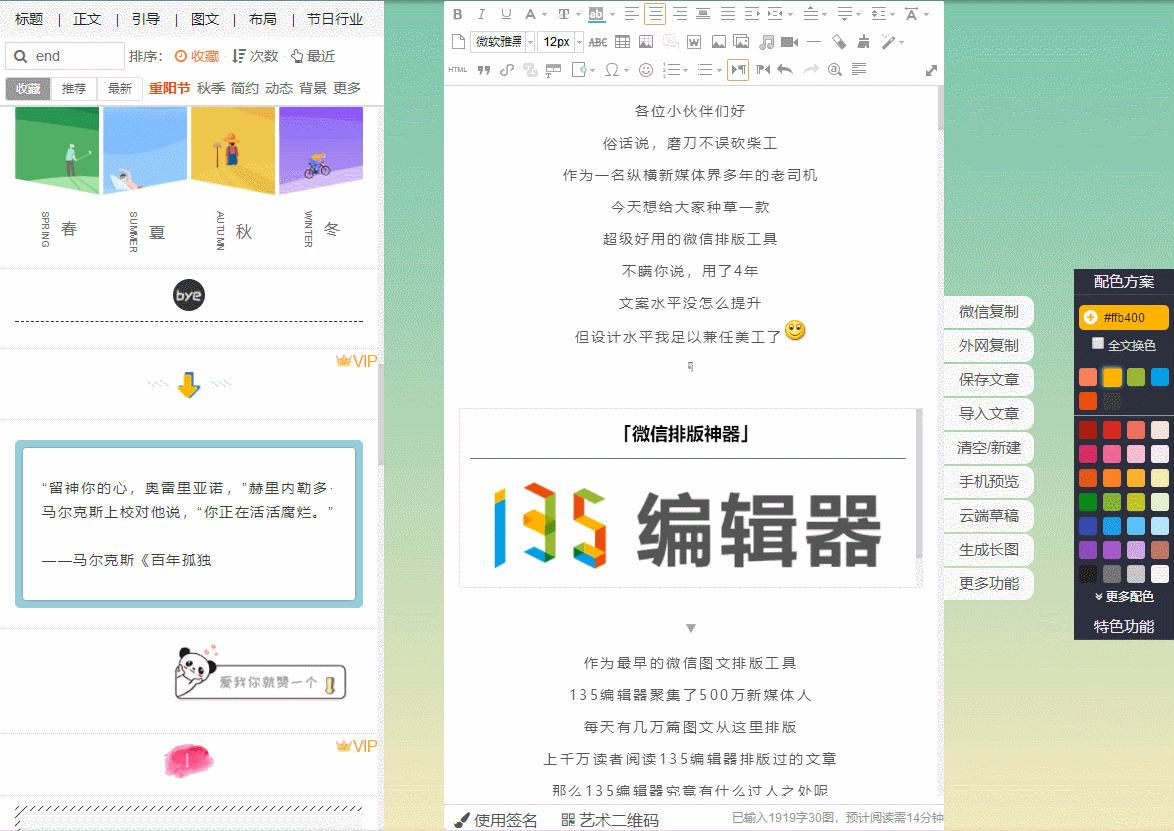Image resolution: width=1174 pixels, height=831 pixels.
Task: Open the 正文 tab
Action: pos(87,19)
